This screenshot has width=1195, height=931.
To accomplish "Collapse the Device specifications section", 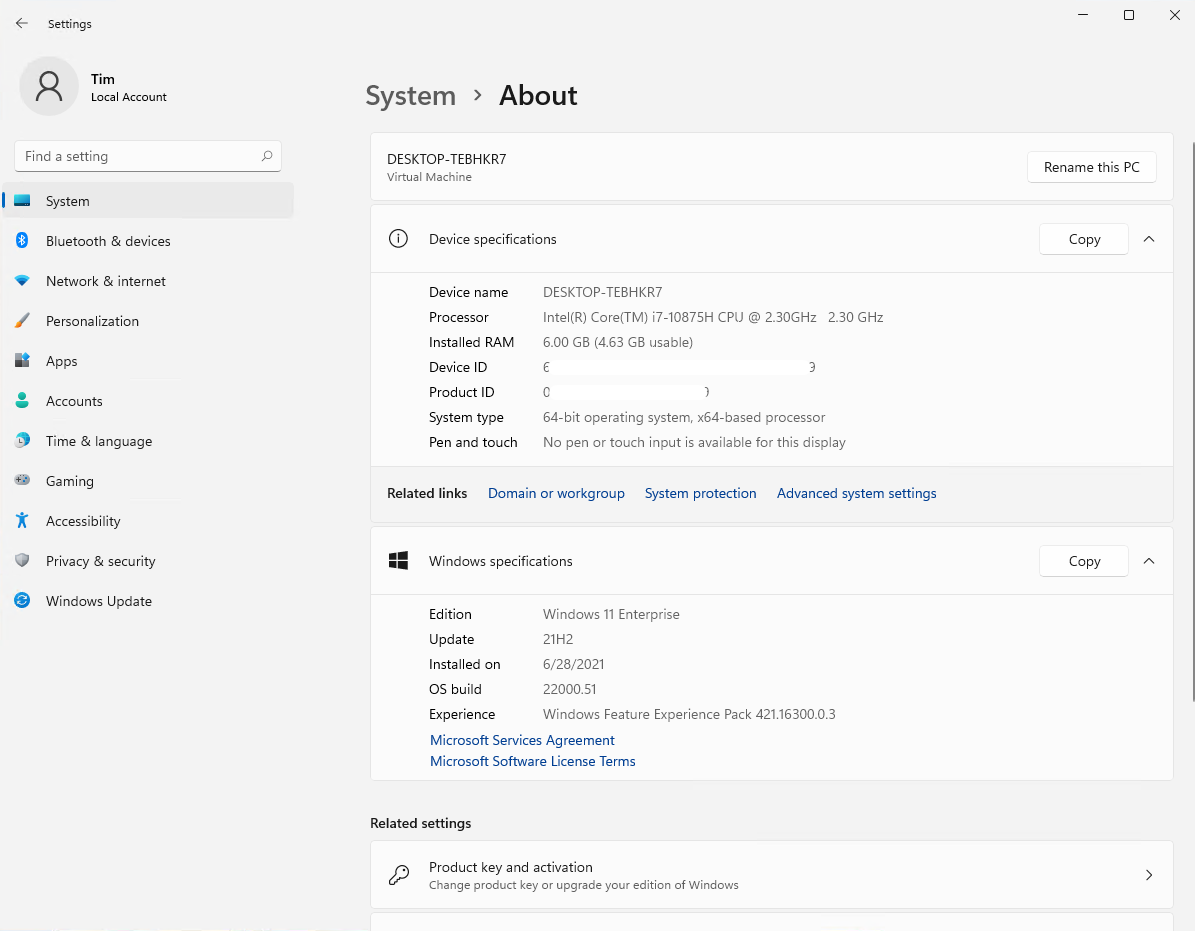I will pyautogui.click(x=1149, y=239).
